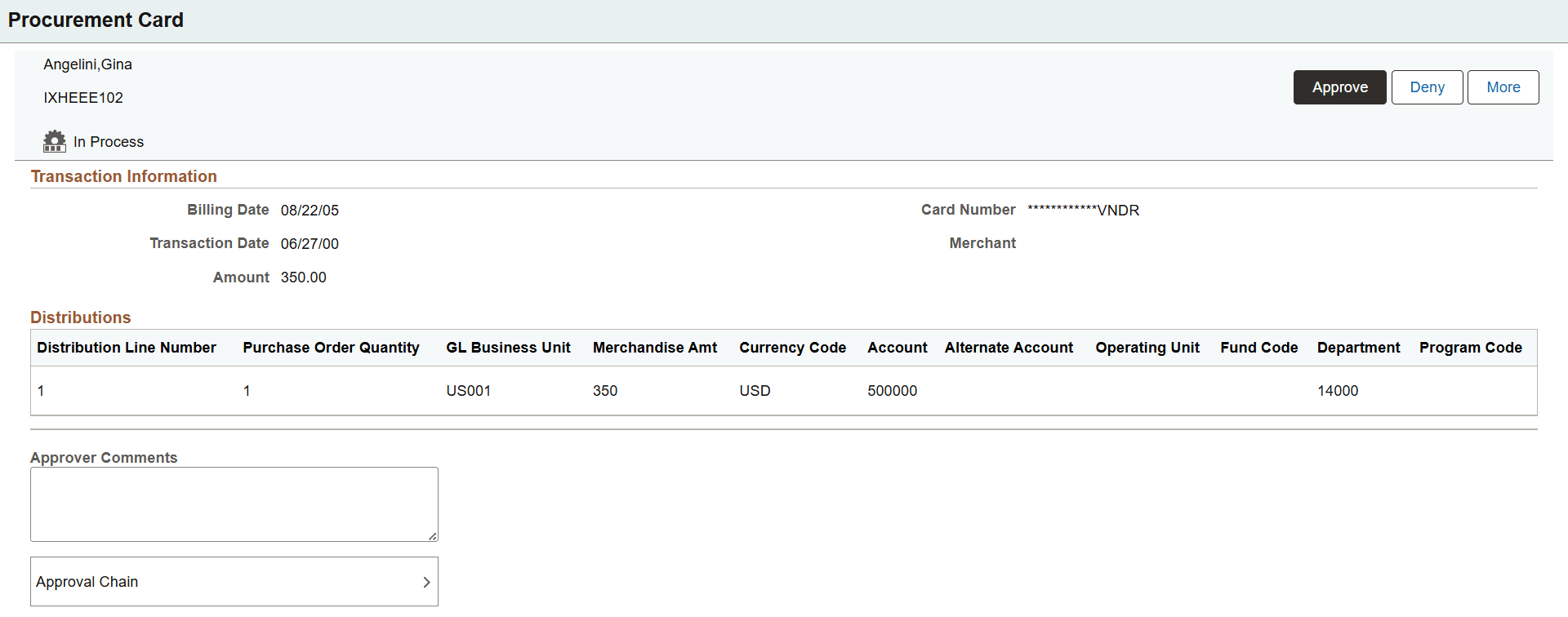The width and height of the screenshot is (1568, 617).
Task: Click the Angelini,Gina name text
Action: 87,64
